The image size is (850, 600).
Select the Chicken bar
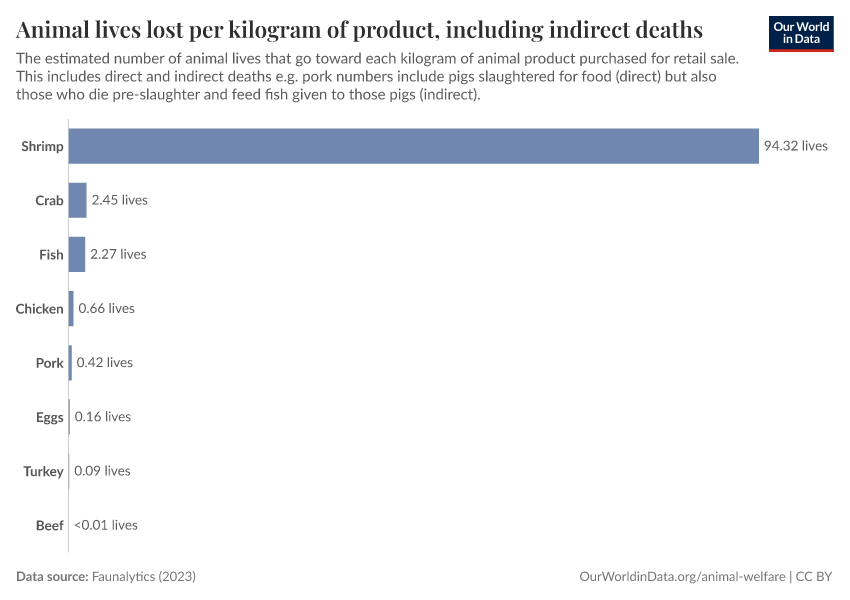coord(71,308)
